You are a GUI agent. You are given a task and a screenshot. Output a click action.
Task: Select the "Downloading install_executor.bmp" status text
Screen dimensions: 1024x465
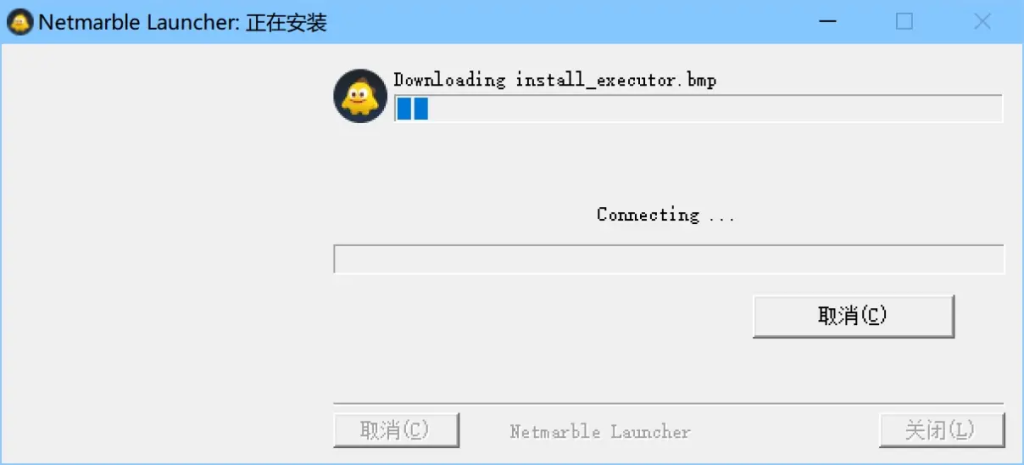pyautogui.click(x=554, y=80)
